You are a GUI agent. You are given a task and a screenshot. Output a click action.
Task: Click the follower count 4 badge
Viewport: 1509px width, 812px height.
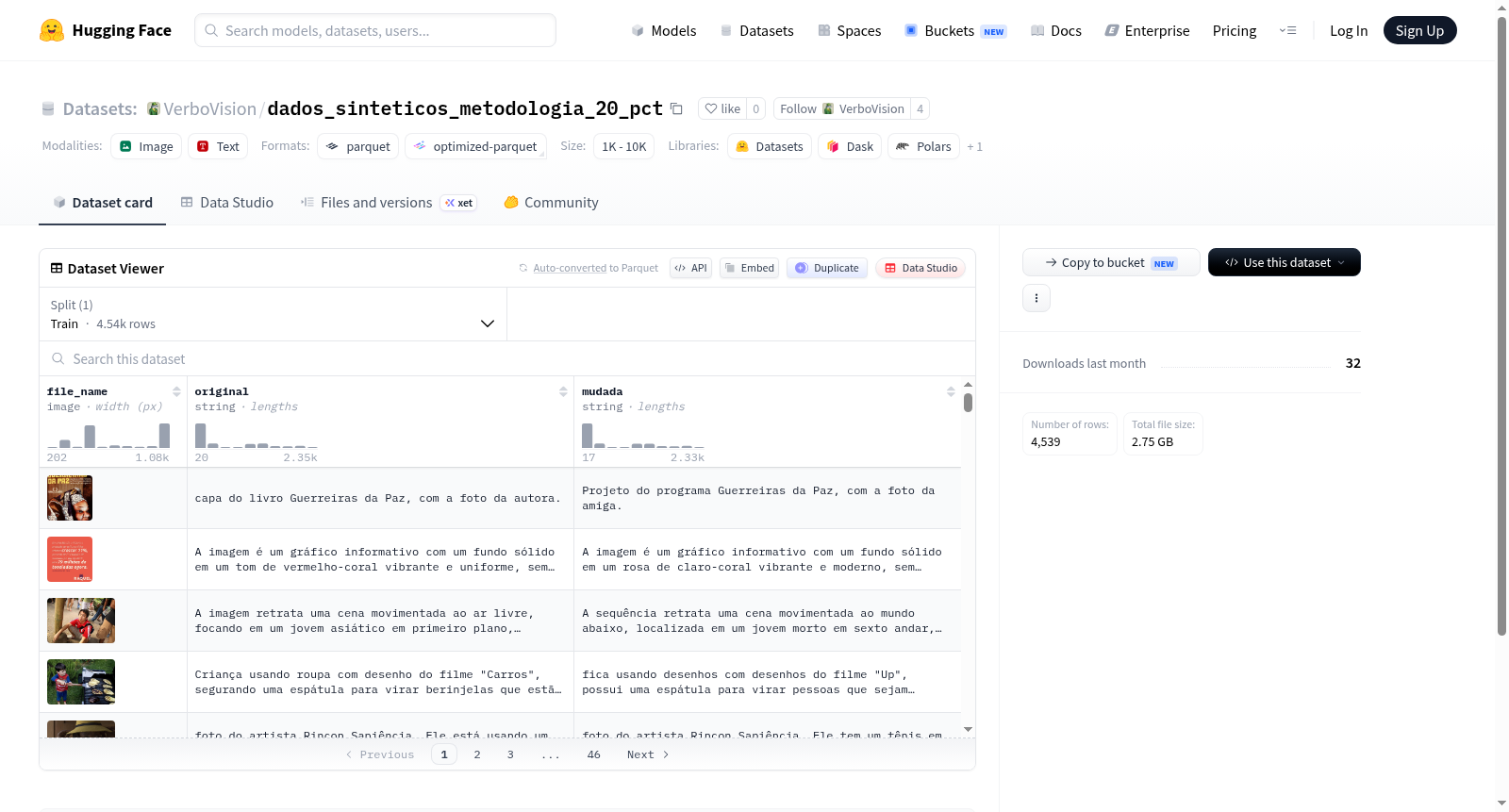tap(920, 108)
